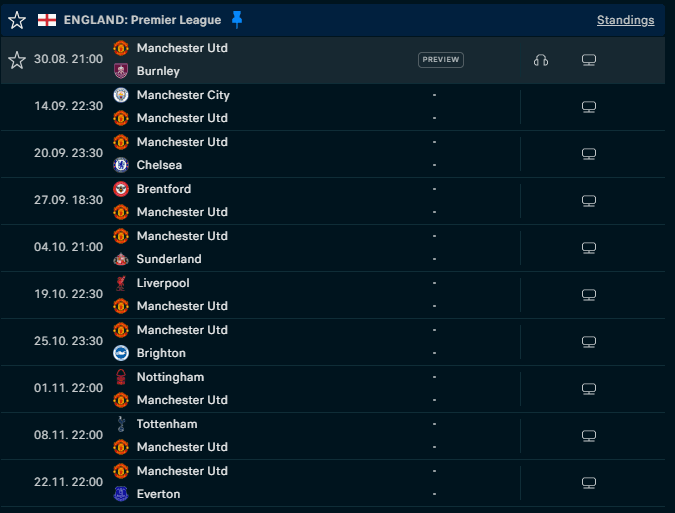Click the Manchester City club crest

pyautogui.click(x=121, y=95)
